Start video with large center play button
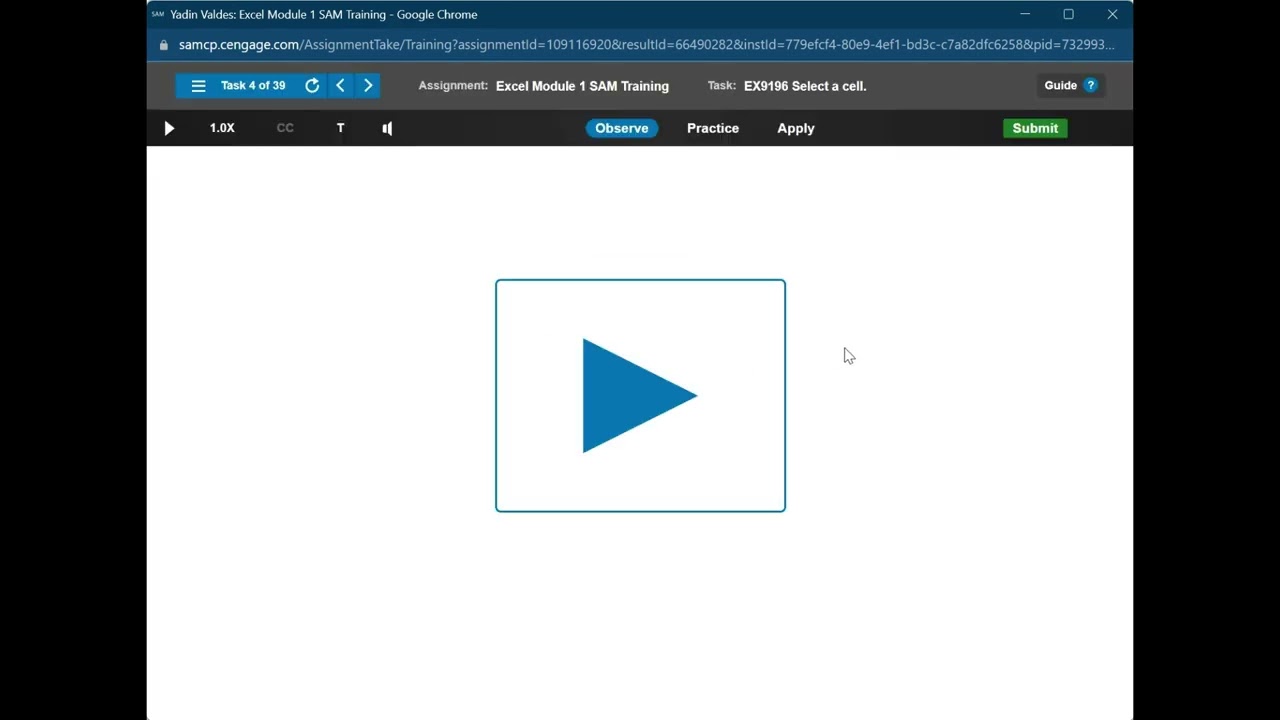1280x720 pixels. point(640,396)
